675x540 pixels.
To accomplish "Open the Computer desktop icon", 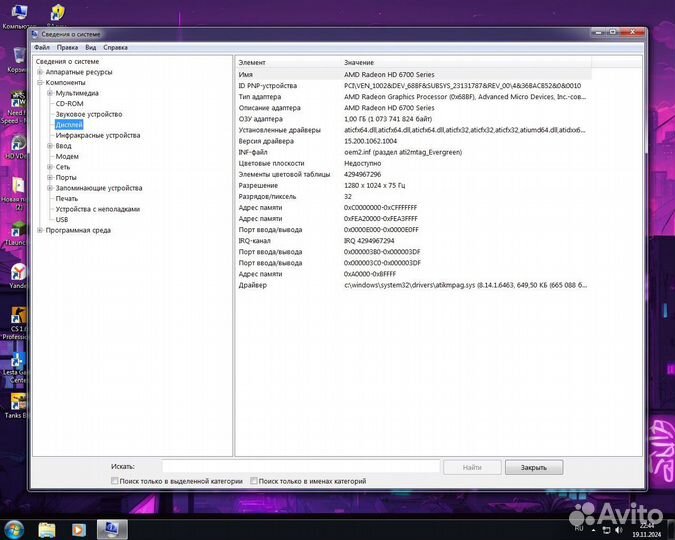I will point(16,14).
